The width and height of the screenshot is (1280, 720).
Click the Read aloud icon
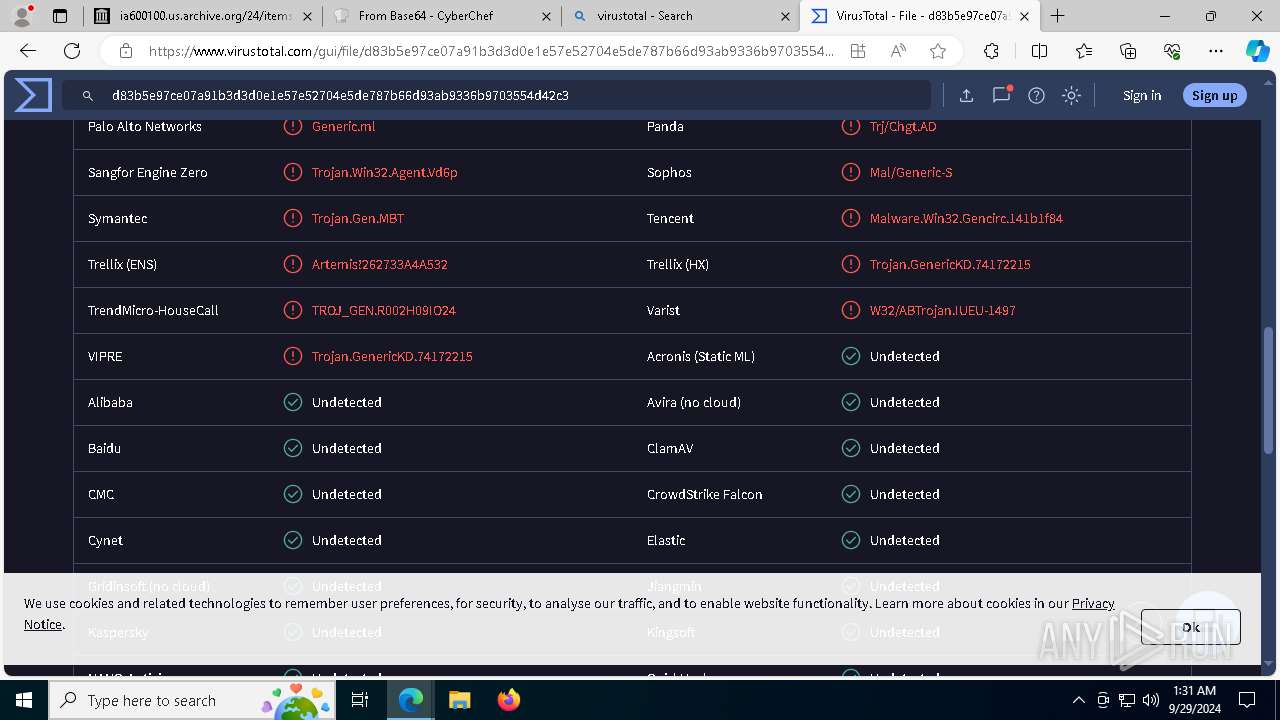[898, 51]
